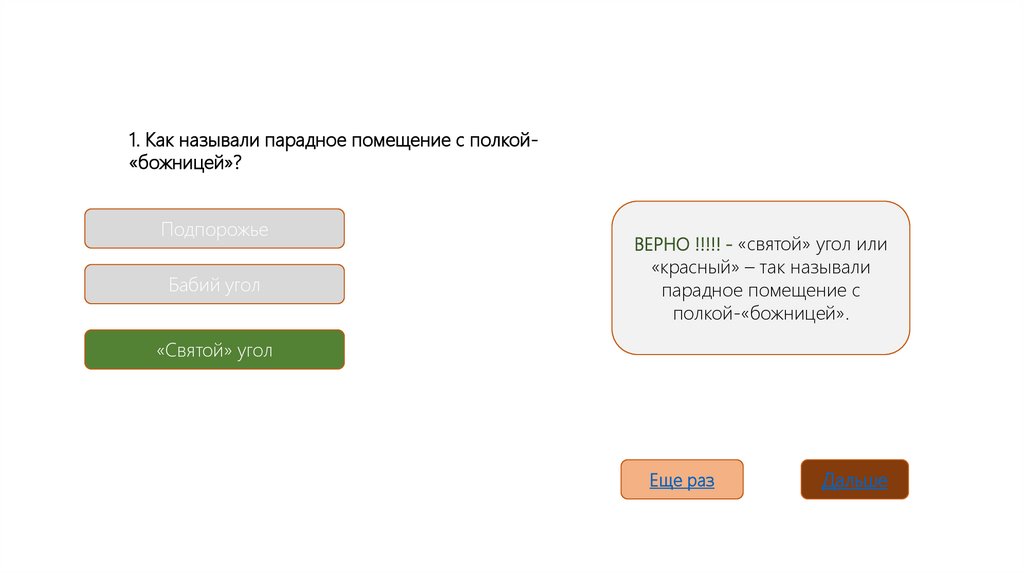This screenshot has width=1024, height=574.
Task: Click полкой- ending the question's first line
Action: point(504,140)
